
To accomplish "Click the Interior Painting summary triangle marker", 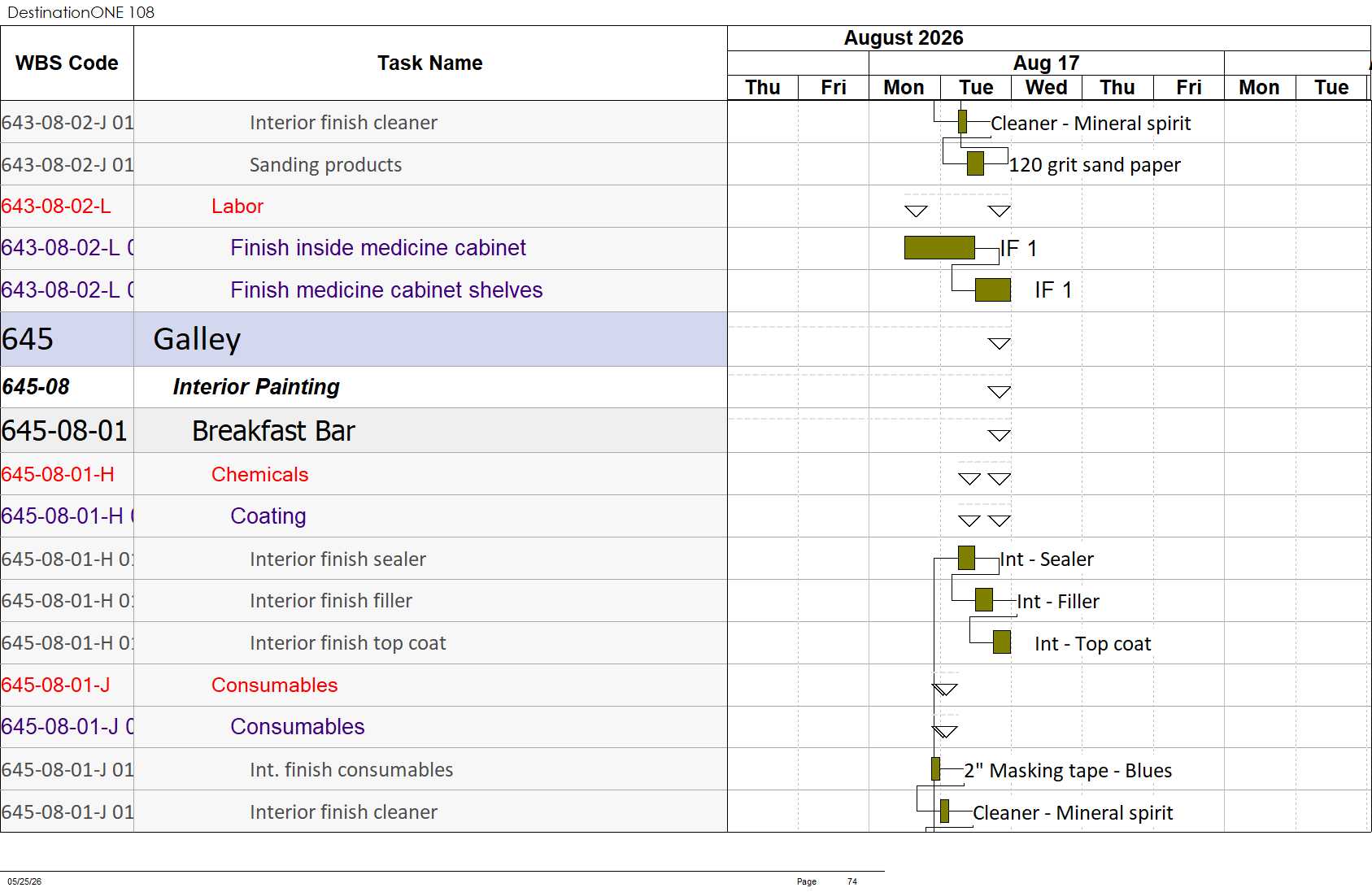I will [x=1000, y=393].
